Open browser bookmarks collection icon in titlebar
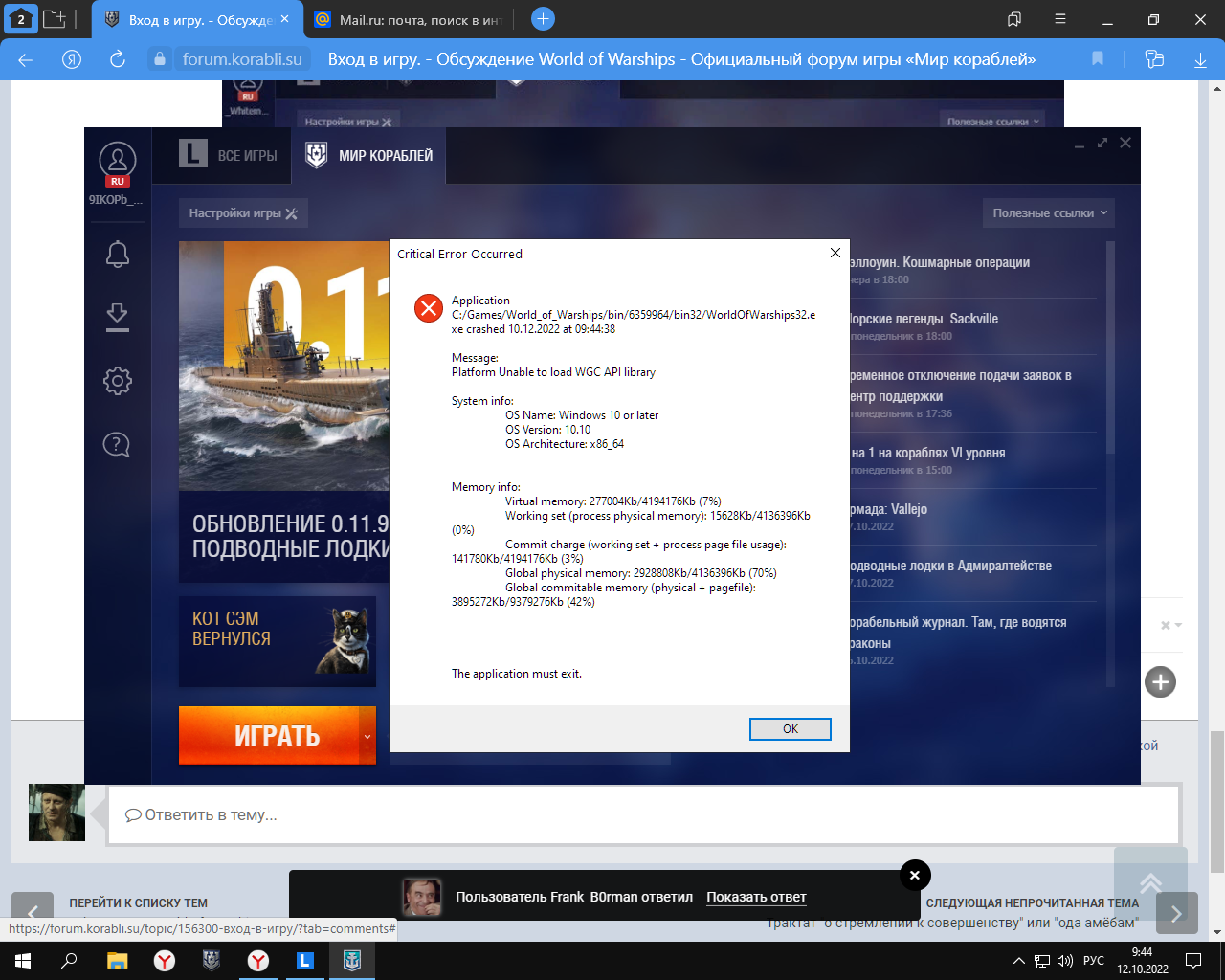Viewport: 1225px width, 980px height. pos(1014,19)
